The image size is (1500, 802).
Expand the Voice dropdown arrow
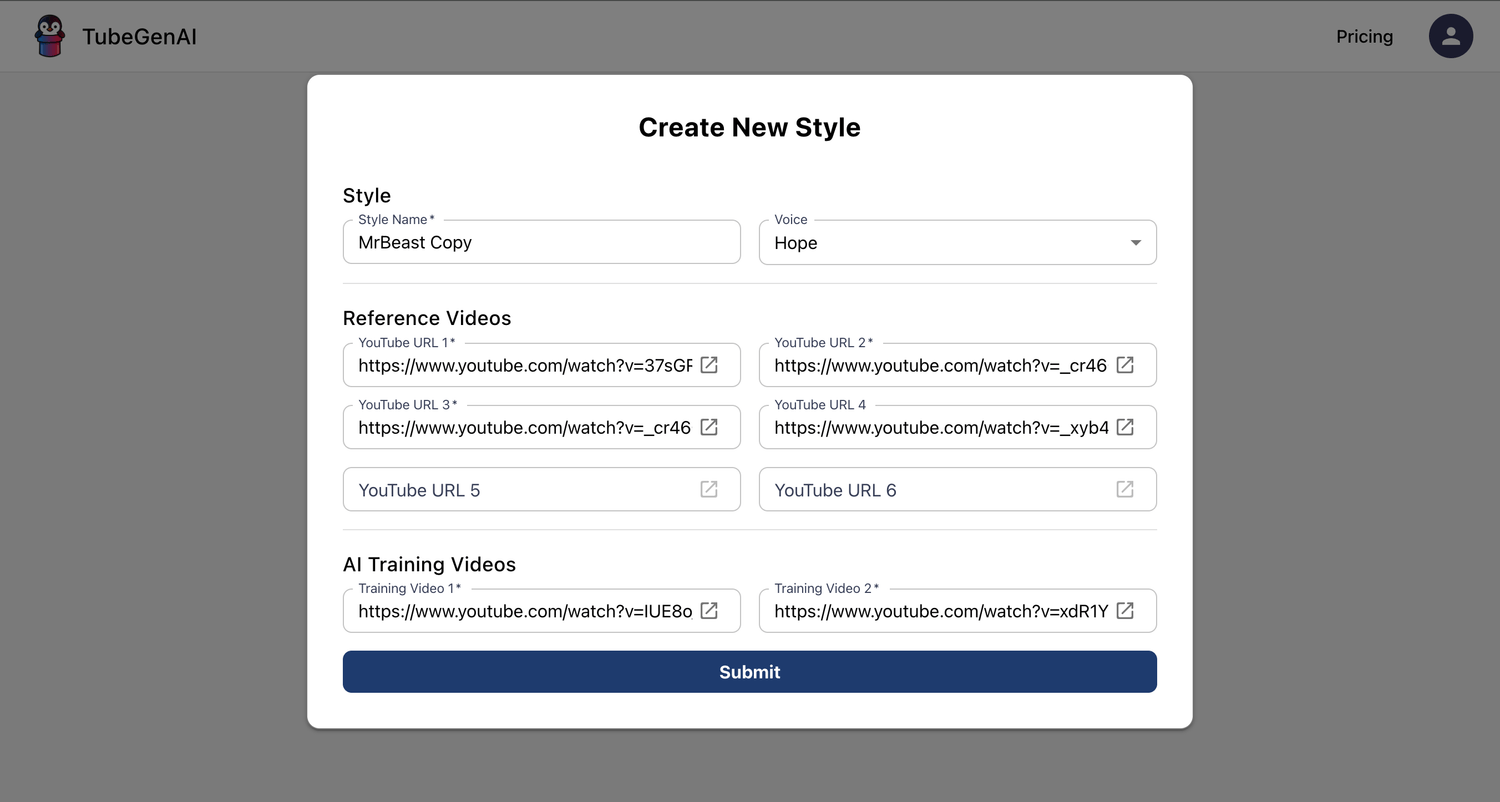pos(1136,243)
